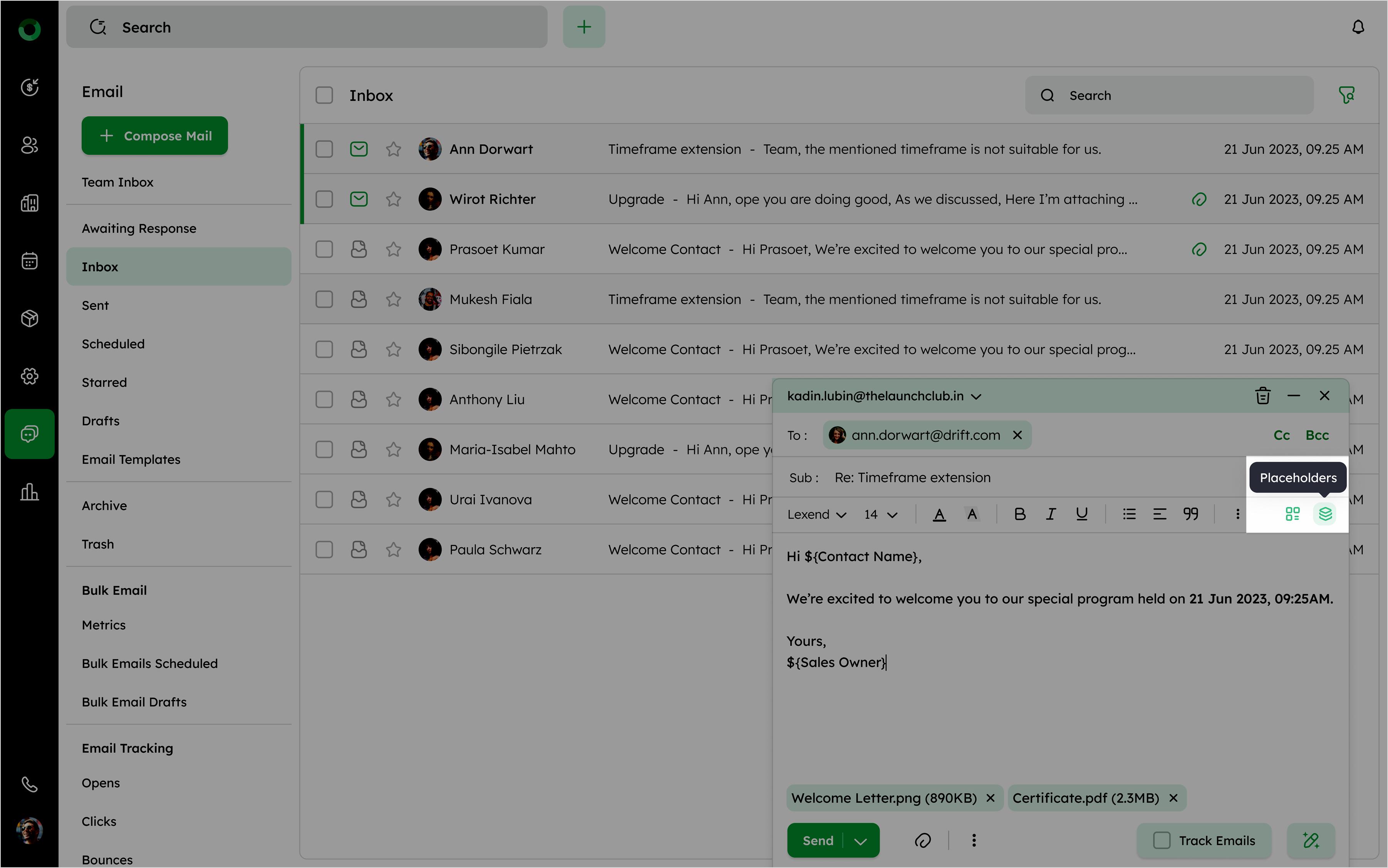Add Bcc recipients
The image size is (1388, 868).
pos(1317,435)
